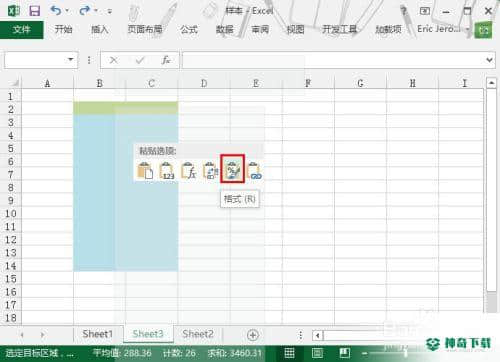
Task: Choose the Transpose paste option
Action: (210, 170)
